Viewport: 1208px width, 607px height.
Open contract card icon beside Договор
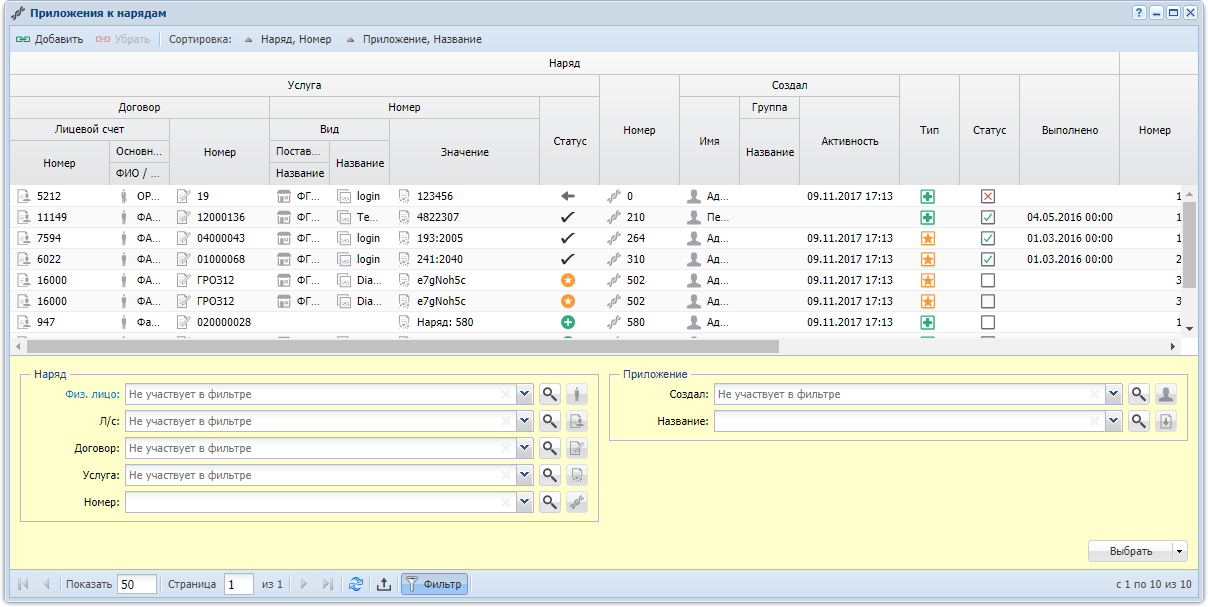pos(577,448)
